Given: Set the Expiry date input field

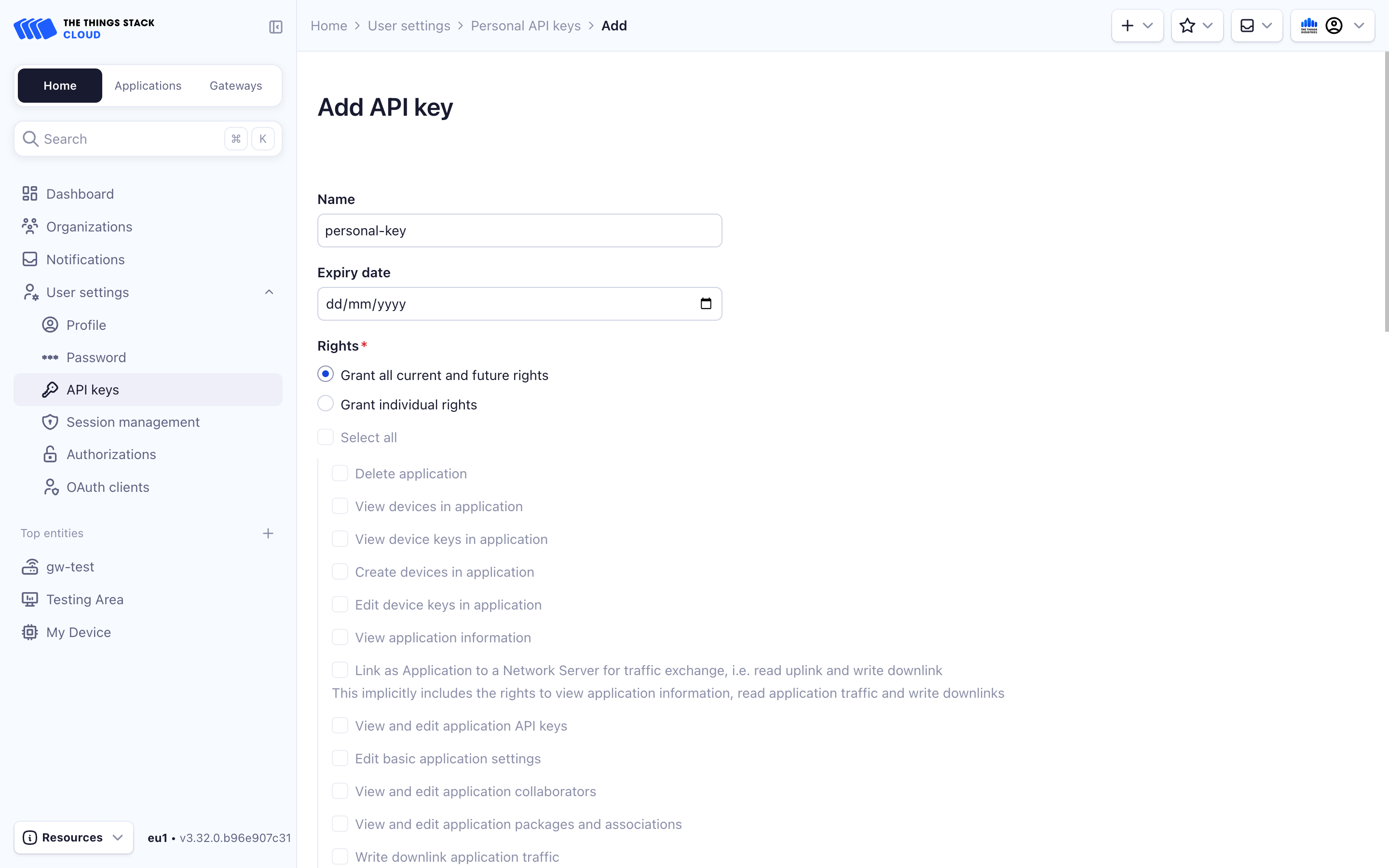Looking at the screenshot, I should (x=519, y=304).
